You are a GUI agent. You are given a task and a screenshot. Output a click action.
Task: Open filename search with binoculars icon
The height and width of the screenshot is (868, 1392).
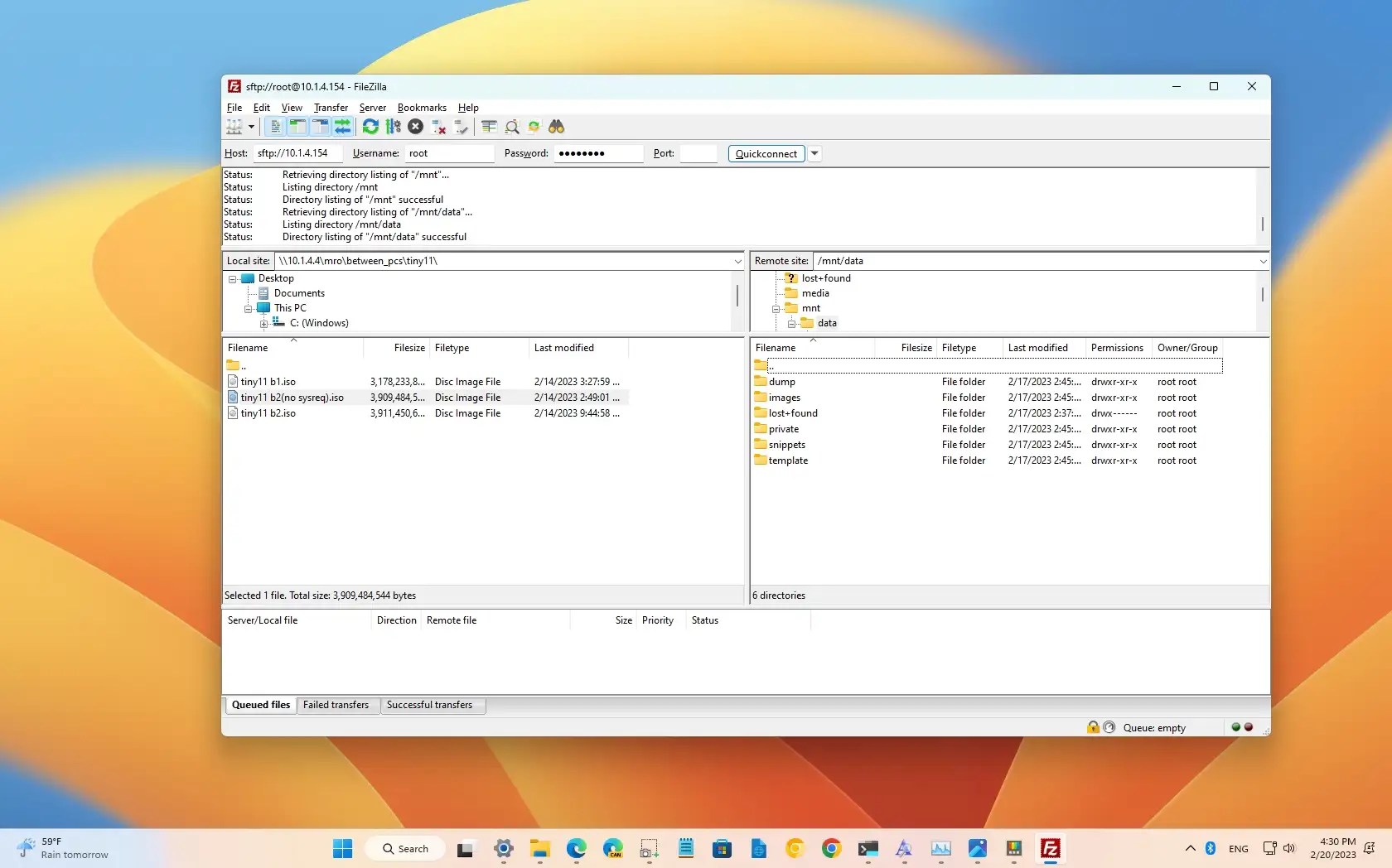point(557,127)
